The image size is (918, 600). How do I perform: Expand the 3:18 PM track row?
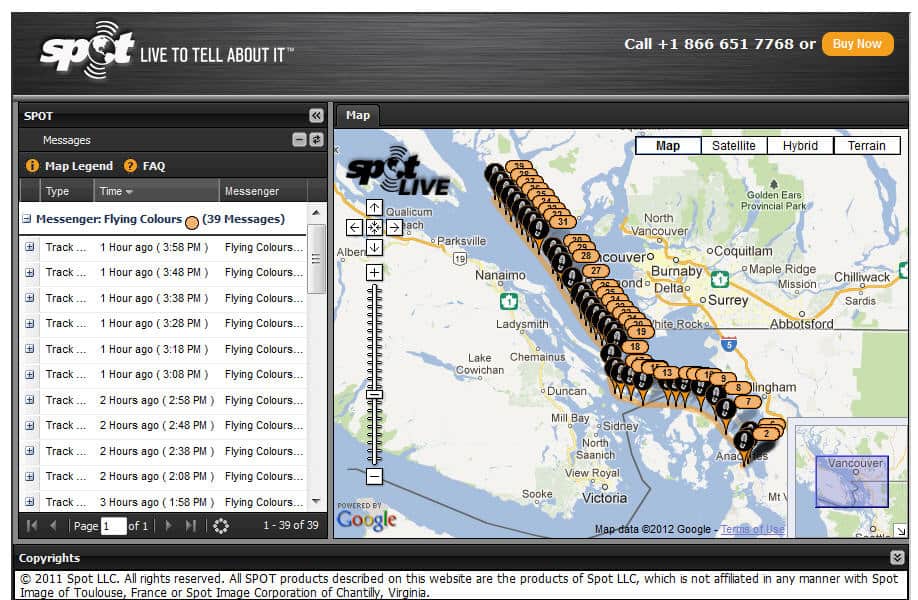click(30, 349)
